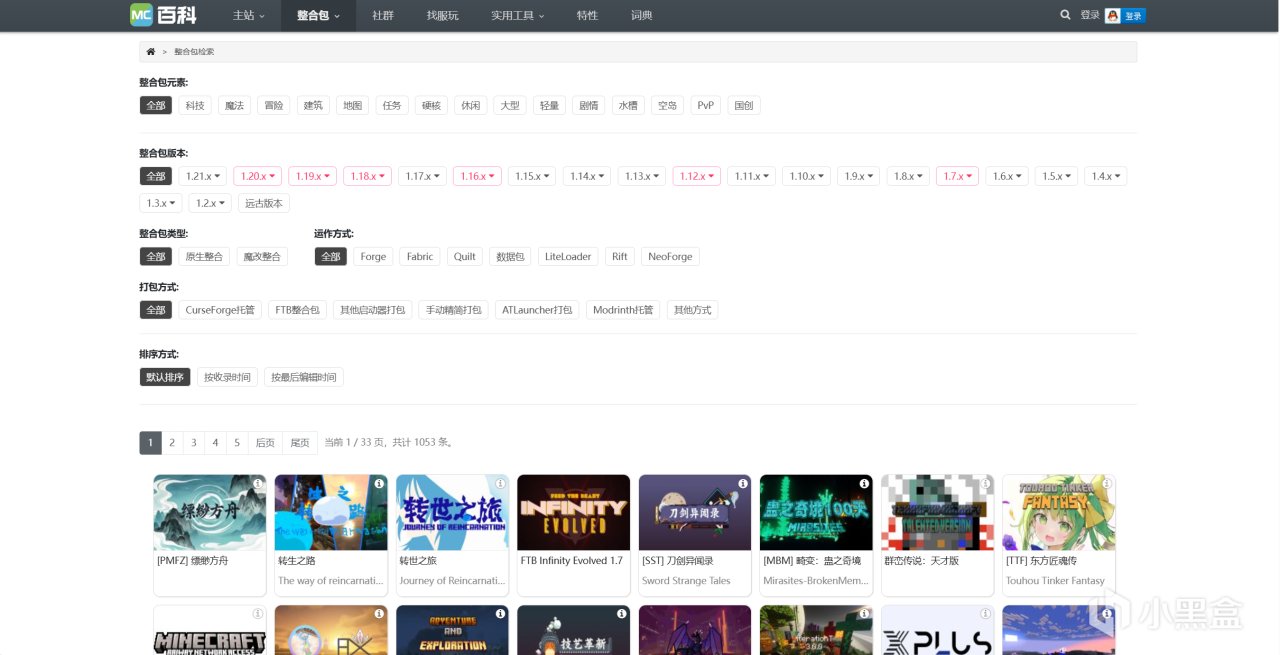
Task: Open the 转世之旅 card title link
Action: click(x=418, y=561)
